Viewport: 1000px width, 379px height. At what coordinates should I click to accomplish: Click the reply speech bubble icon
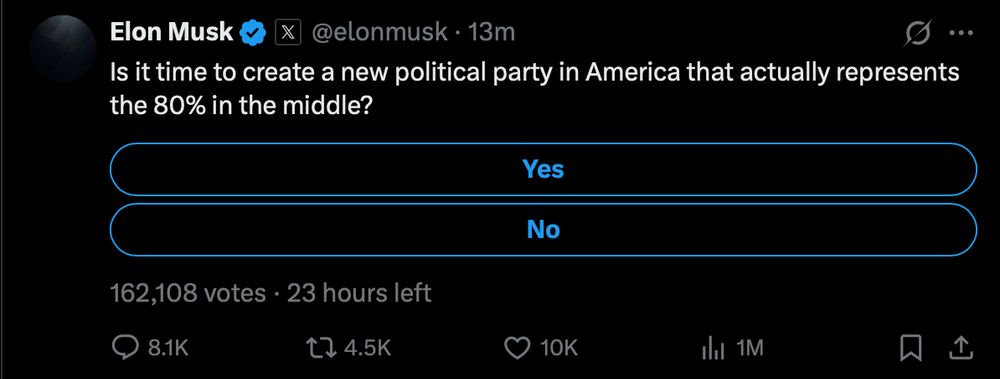click(x=122, y=348)
